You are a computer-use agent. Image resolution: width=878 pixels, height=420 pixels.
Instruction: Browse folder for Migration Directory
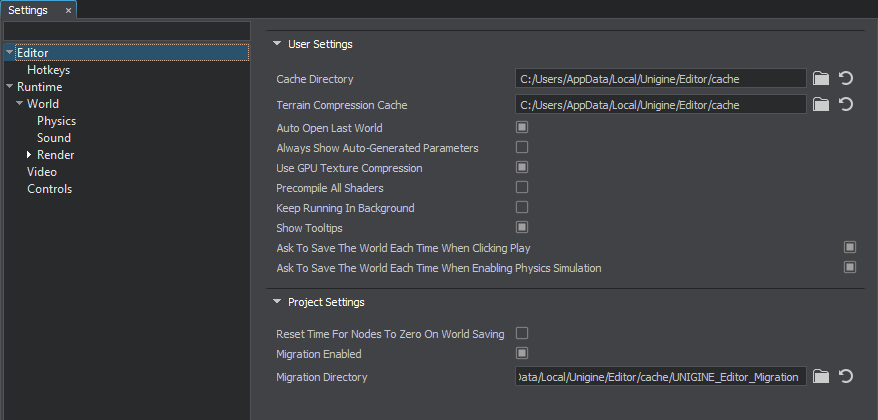(821, 377)
